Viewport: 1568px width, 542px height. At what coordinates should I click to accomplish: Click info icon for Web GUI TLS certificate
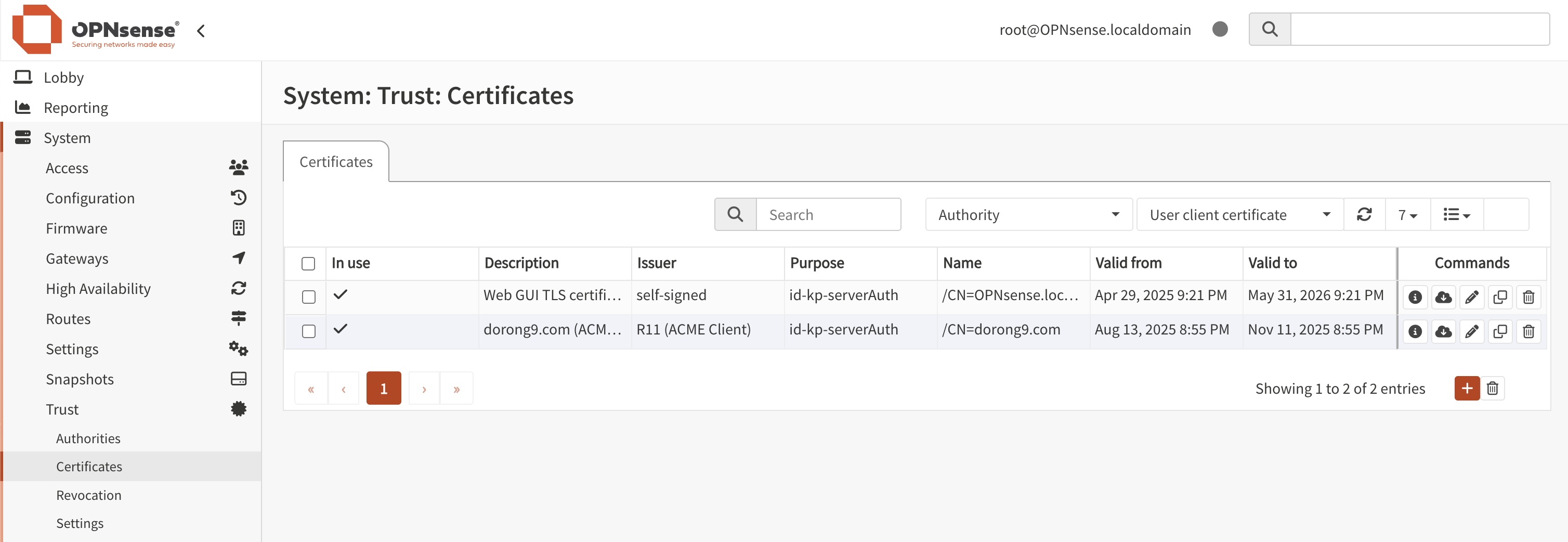1415,297
